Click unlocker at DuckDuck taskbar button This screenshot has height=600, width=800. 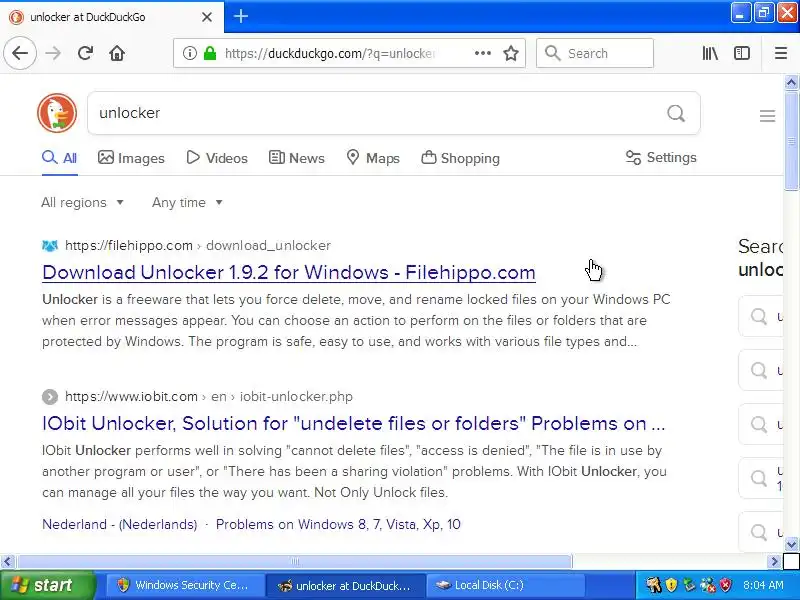[345, 585]
